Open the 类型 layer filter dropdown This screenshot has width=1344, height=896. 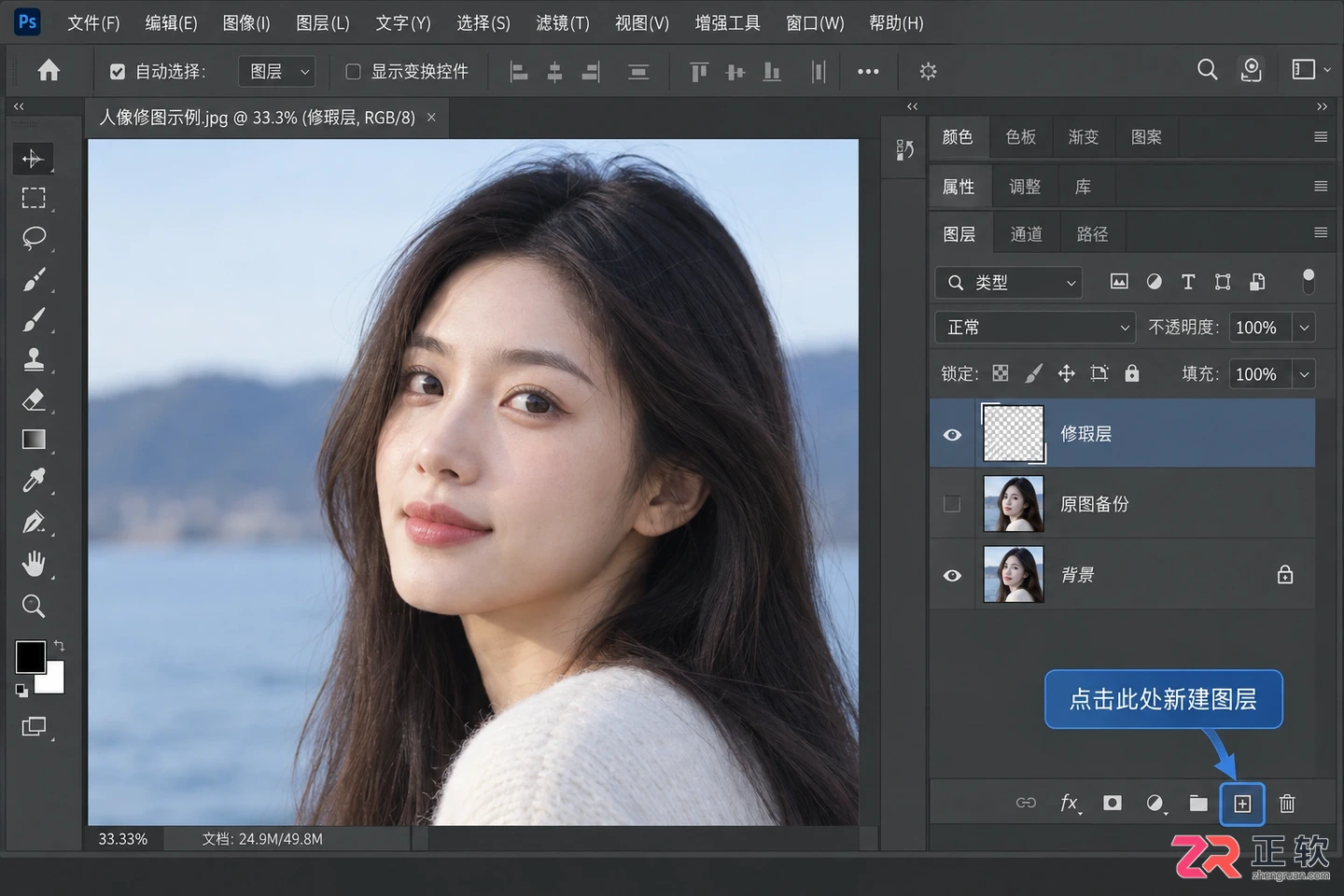[x=1009, y=283]
